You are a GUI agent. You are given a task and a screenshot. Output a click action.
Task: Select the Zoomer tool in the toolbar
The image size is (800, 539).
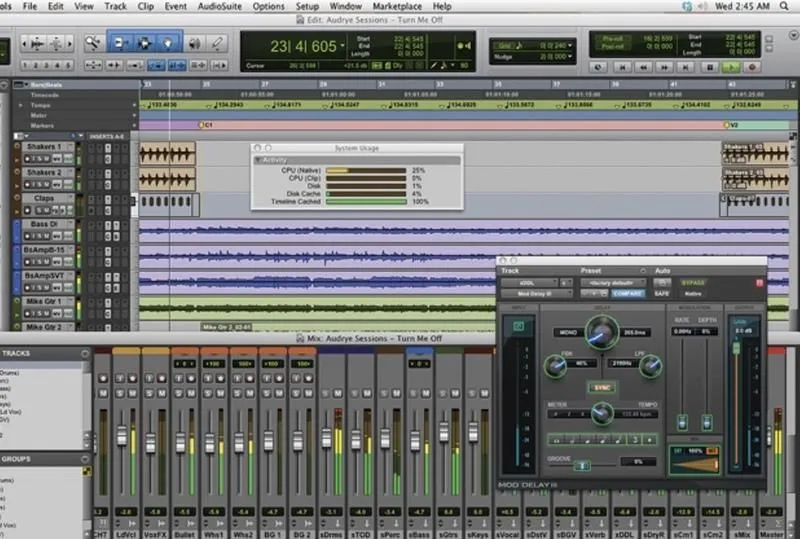95,43
